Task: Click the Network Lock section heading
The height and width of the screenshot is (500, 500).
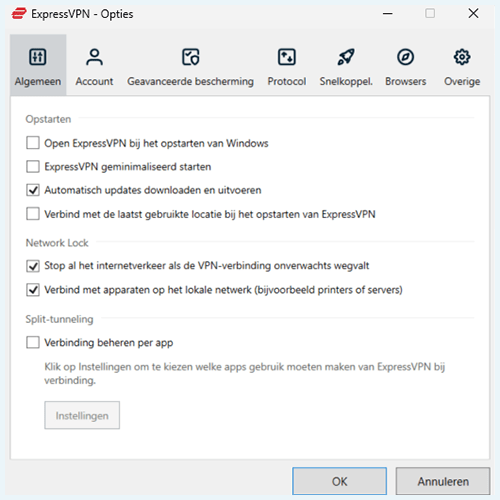Action: (x=57, y=243)
